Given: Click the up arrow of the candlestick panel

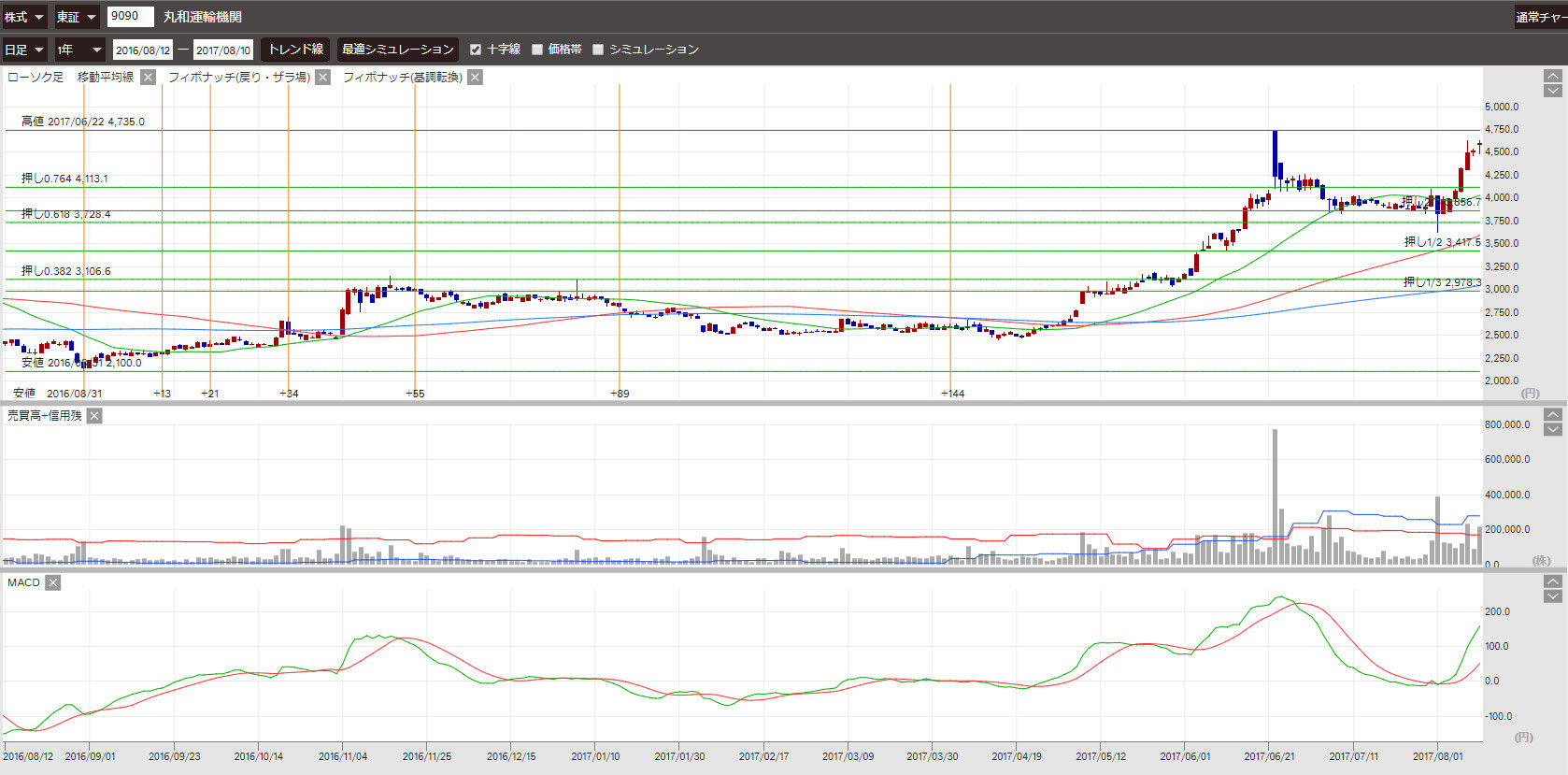Looking at the screenshot, I should (x=1552, y=76).
